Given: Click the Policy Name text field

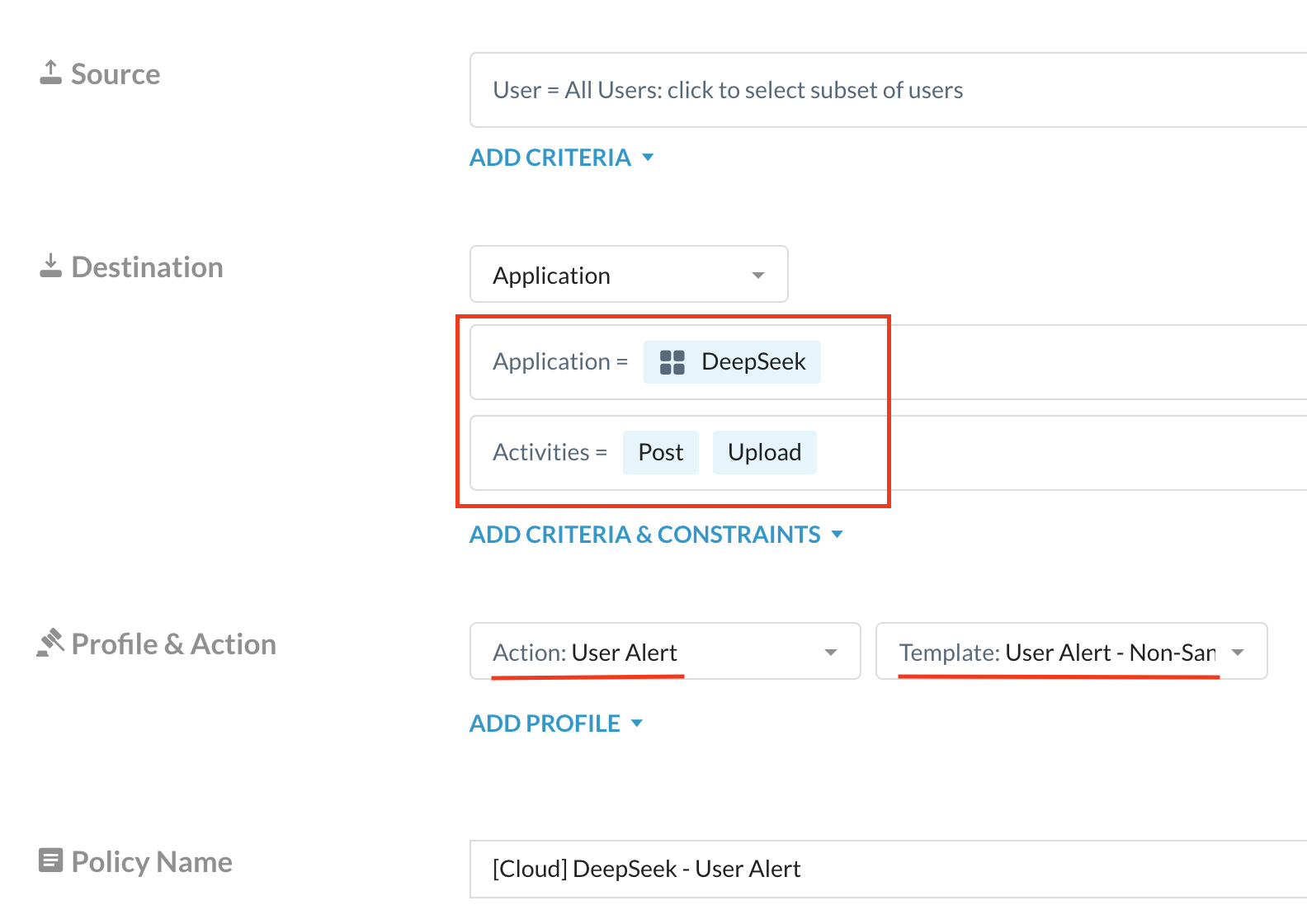Looking at the screenshot, I should (888, 869).
